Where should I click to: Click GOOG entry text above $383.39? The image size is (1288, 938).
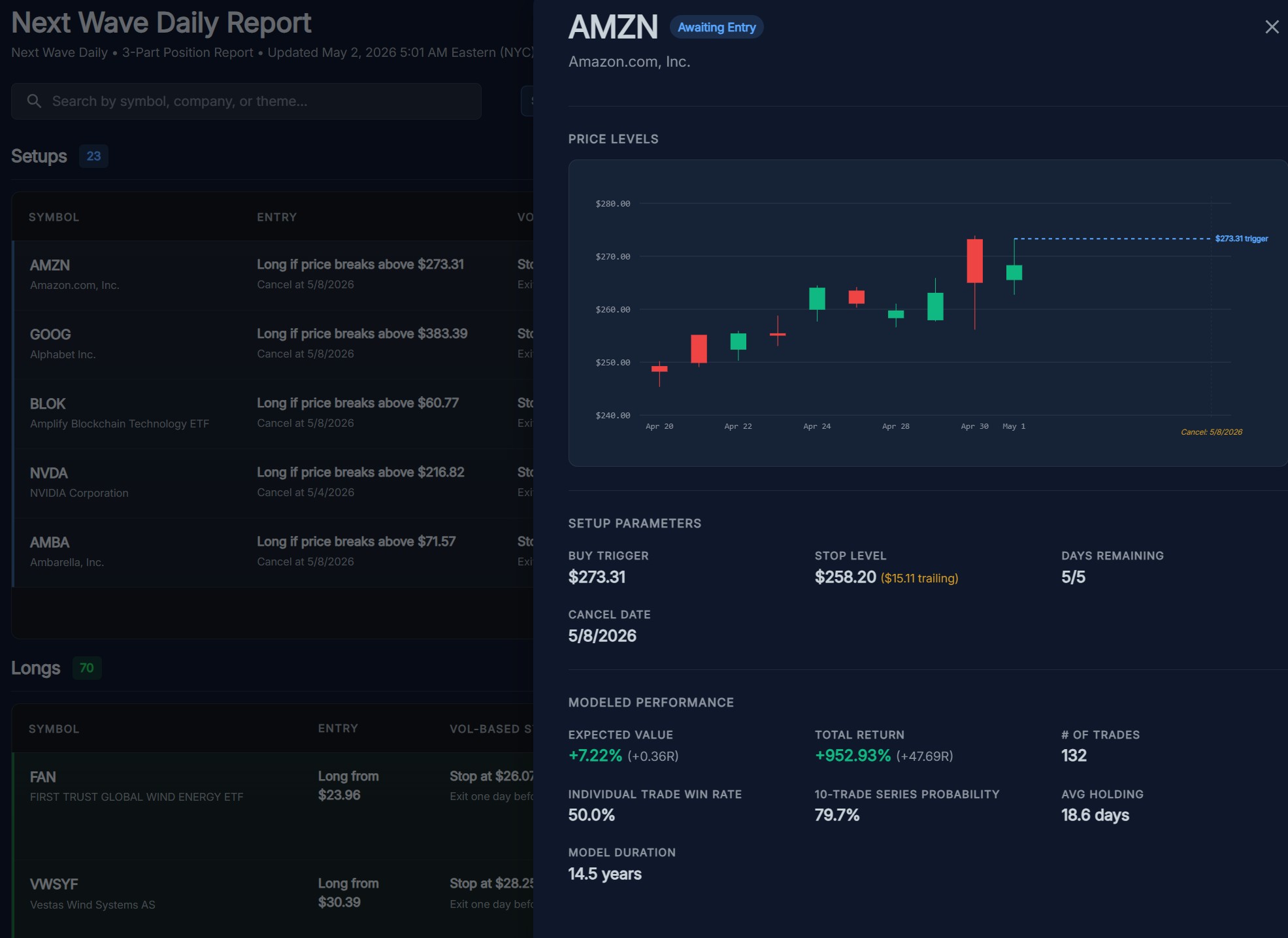pos(362,334)
